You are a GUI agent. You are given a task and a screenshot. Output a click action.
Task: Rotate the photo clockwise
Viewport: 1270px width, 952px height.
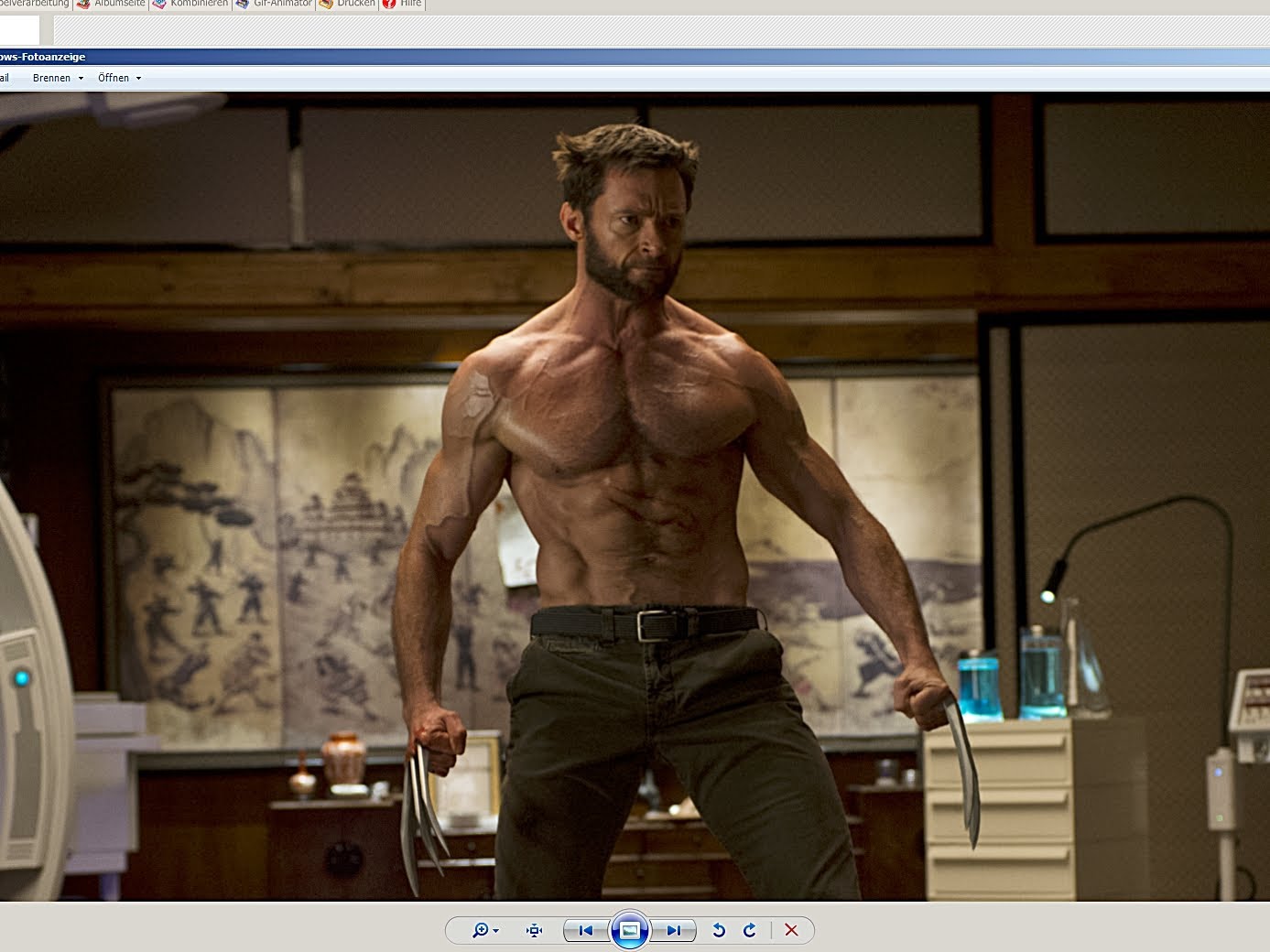tap(750, 930)
